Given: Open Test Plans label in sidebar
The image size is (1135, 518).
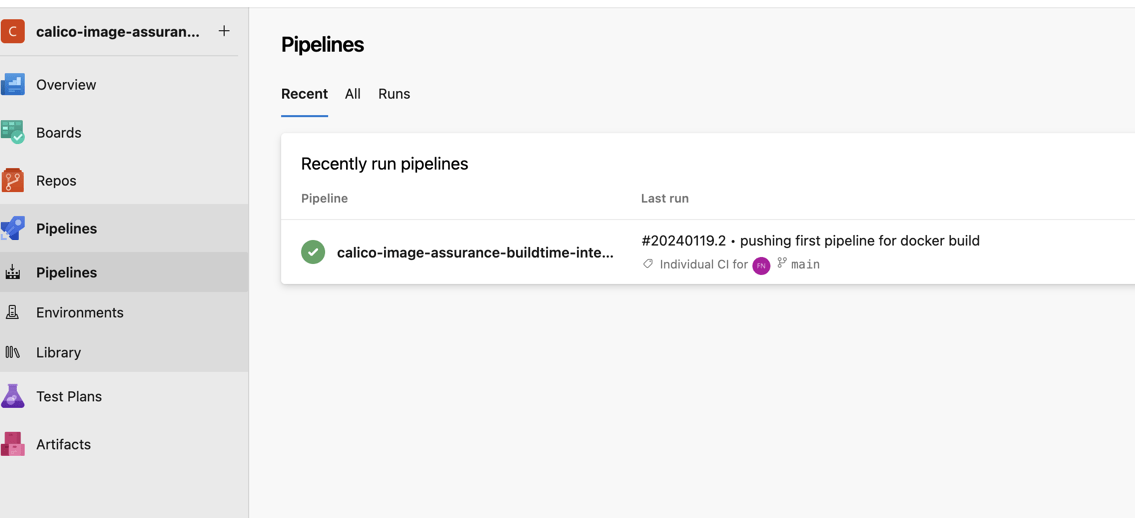Looking at the screenshot, I should point(69,396).
